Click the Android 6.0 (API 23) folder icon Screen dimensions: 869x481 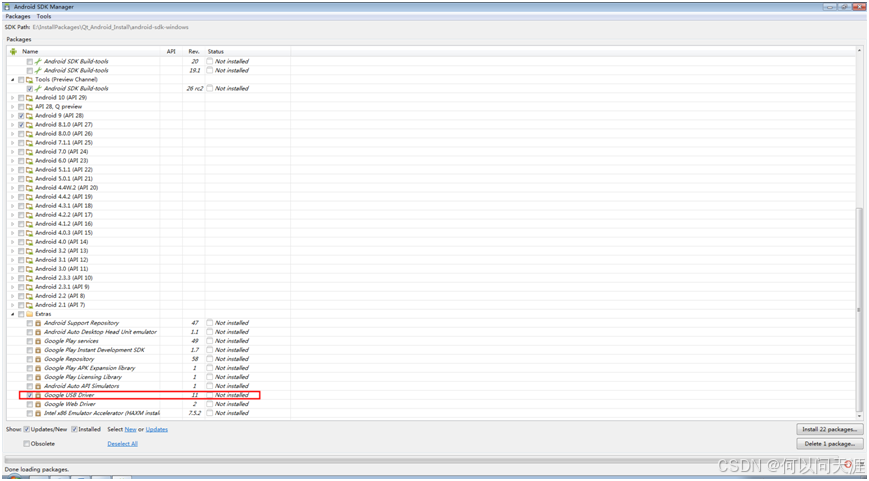point(29,161)
